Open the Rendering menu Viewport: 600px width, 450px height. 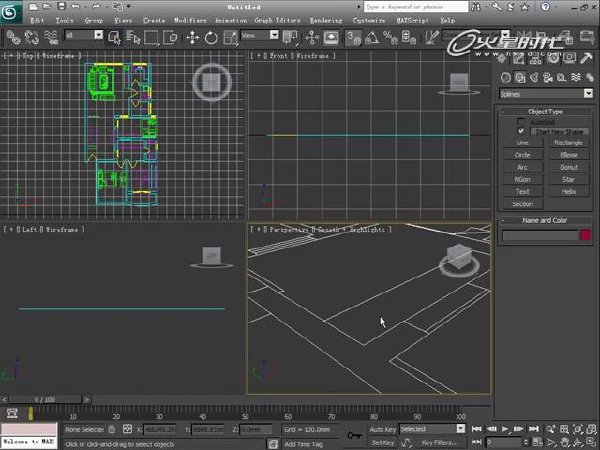(326, 20)
